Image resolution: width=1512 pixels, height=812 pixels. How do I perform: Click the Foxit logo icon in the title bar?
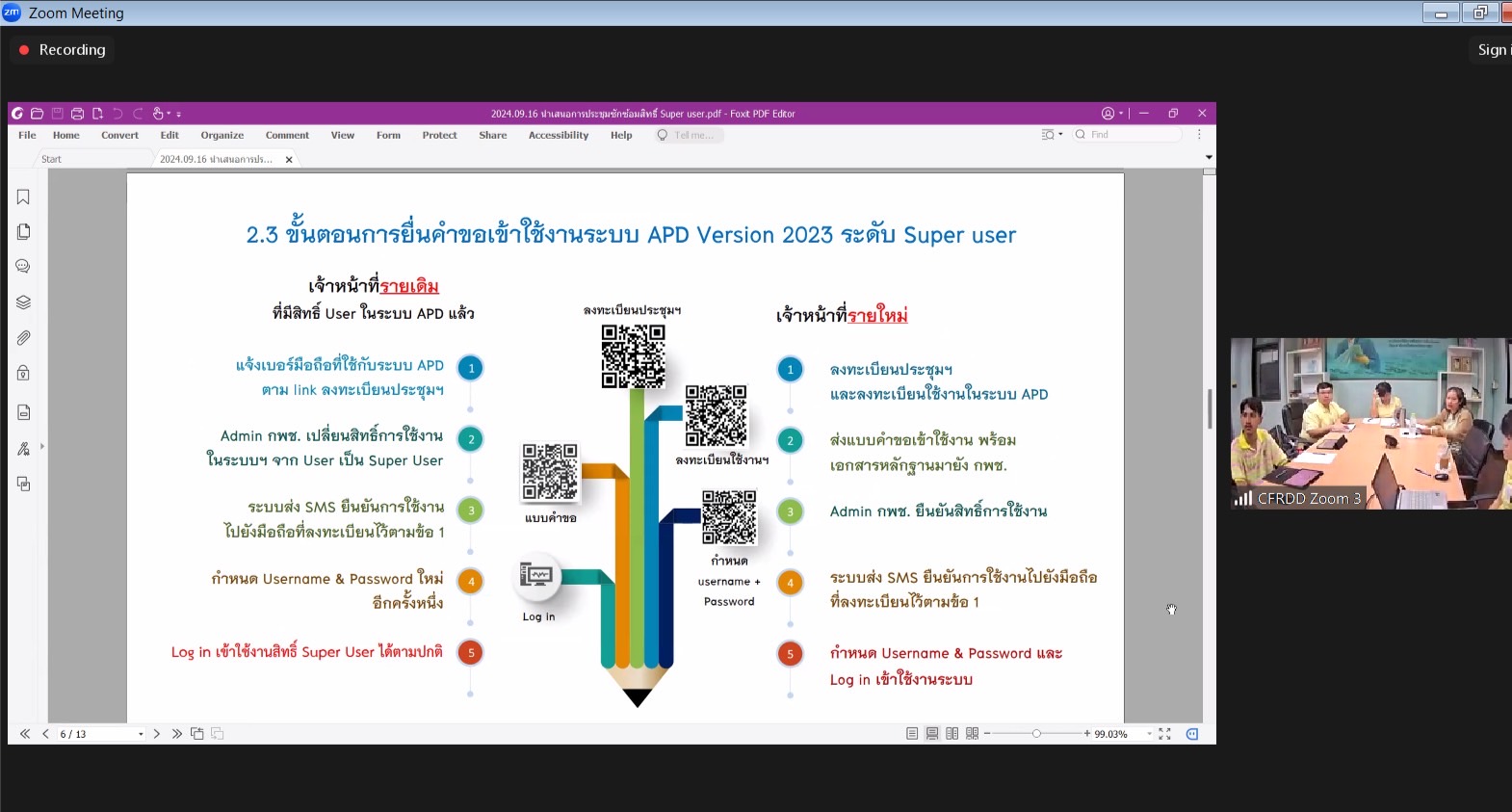coord(17,114)
